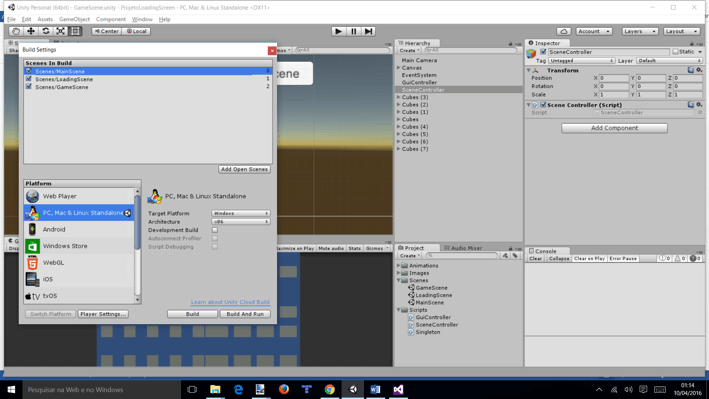Open Target Platform dropdown
709x399 pixels.
(x=241, y=213)
